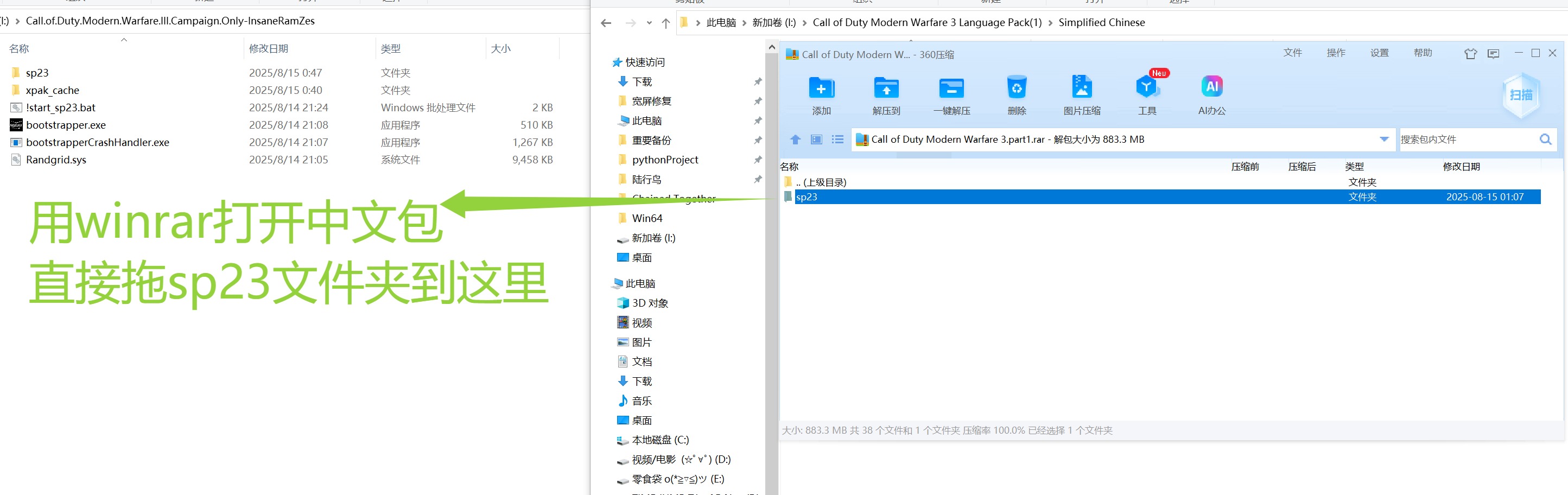
Task: Click the pin icon next to 重要备份
Action: click(x=758, y=140)
